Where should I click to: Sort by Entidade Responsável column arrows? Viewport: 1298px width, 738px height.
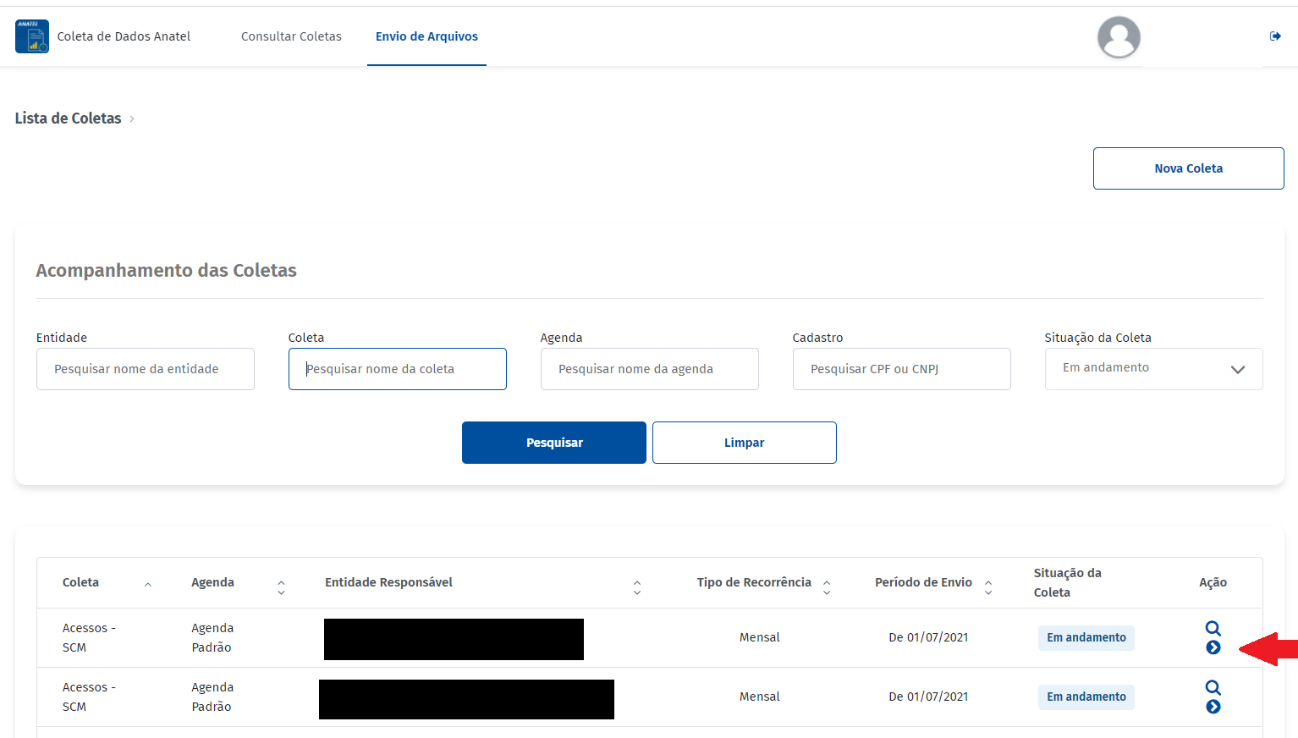pos(637,587)
